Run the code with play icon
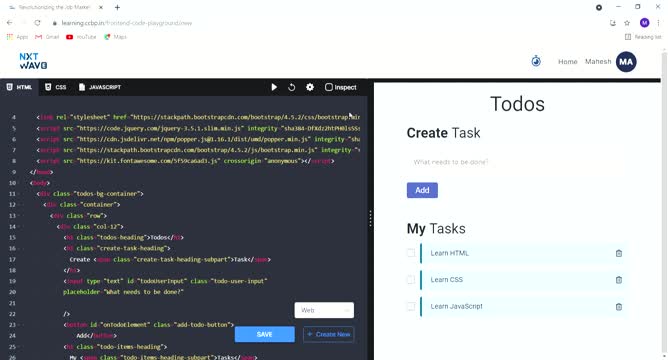This screenshot has width=668, height=360. coord(274,87)
